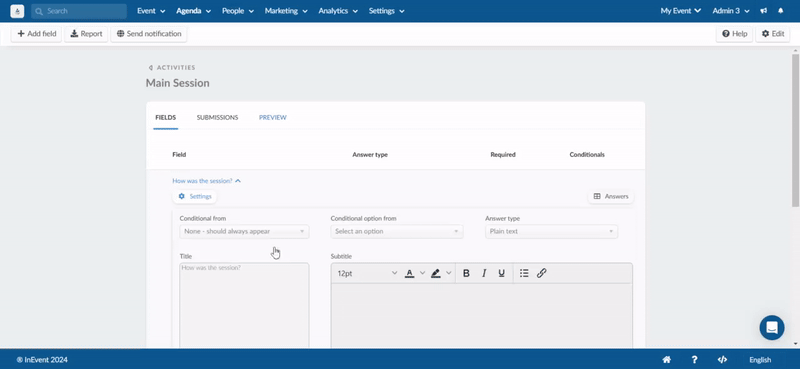
Task: Switch to the Preview tab
Action: (272, 117)
